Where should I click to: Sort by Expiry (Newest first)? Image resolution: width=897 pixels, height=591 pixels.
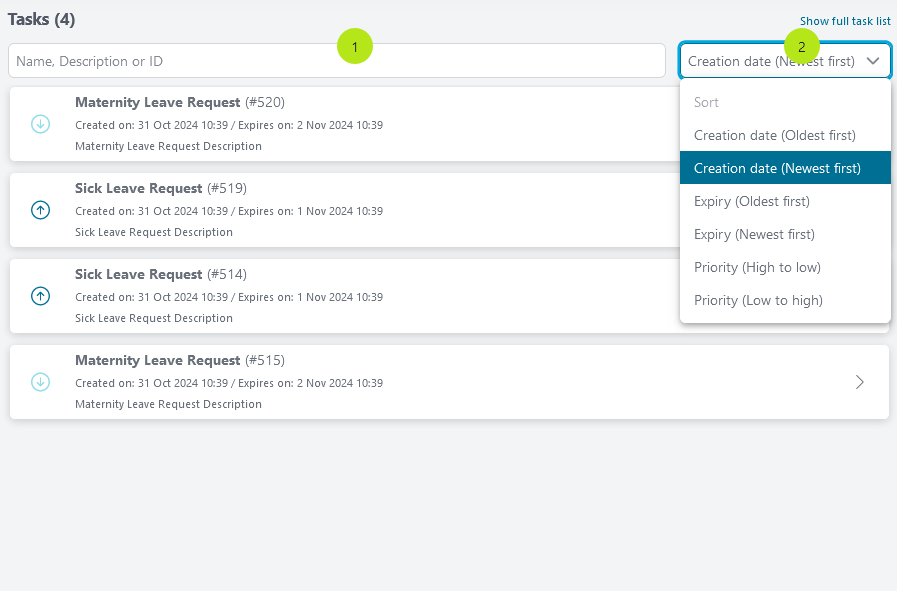click(785, 235)
